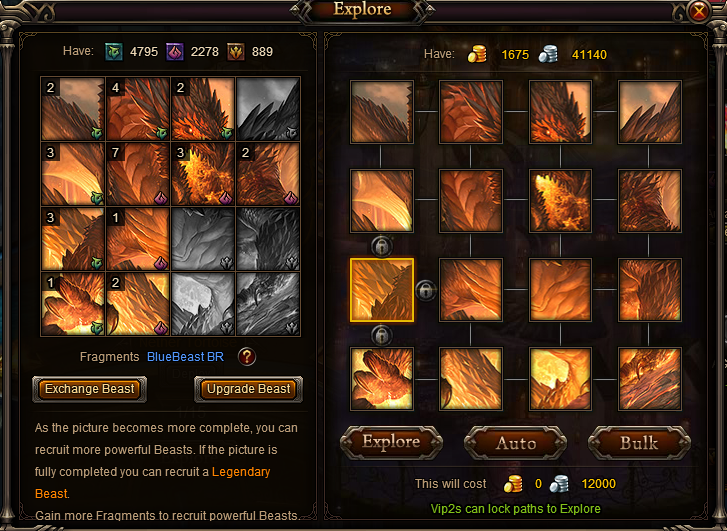Click the BlueBeast BR link
Image resolution: width=727 pixels, height=531 pixels.
coord(185,357)
